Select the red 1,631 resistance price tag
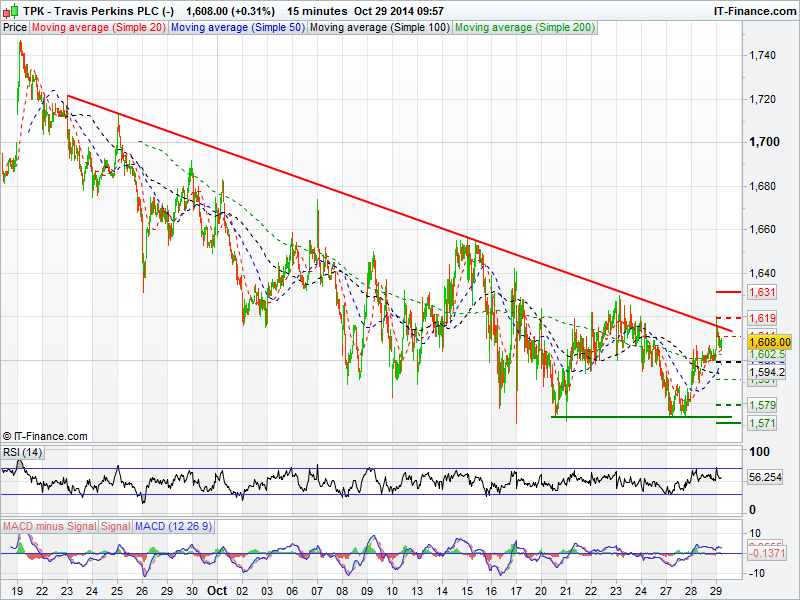The height and width of the screenshot is (600, 800). click(x=762, y=292)
